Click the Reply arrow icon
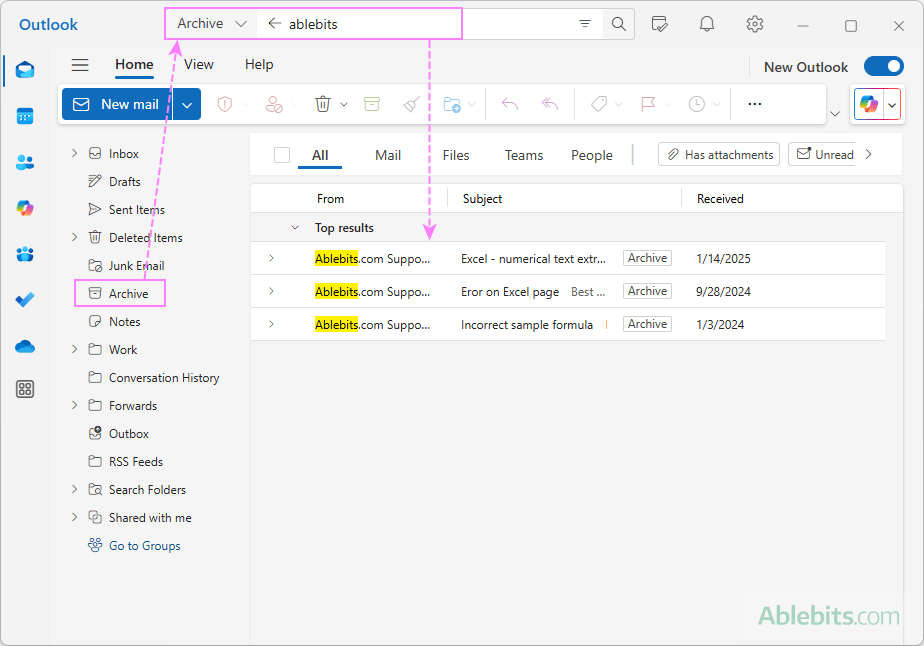Viewport: 924px width, 646px height. [x=510, y=104]
